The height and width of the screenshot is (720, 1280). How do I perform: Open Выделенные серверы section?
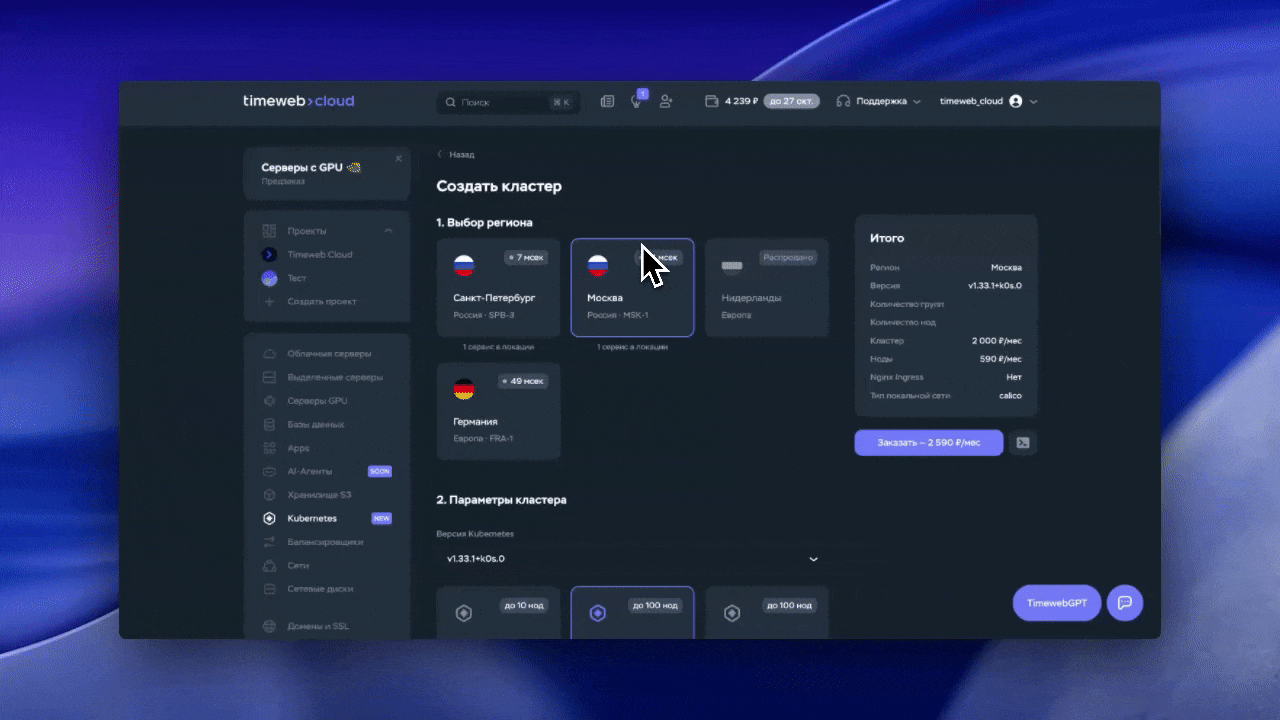click(x=335, y=377)
